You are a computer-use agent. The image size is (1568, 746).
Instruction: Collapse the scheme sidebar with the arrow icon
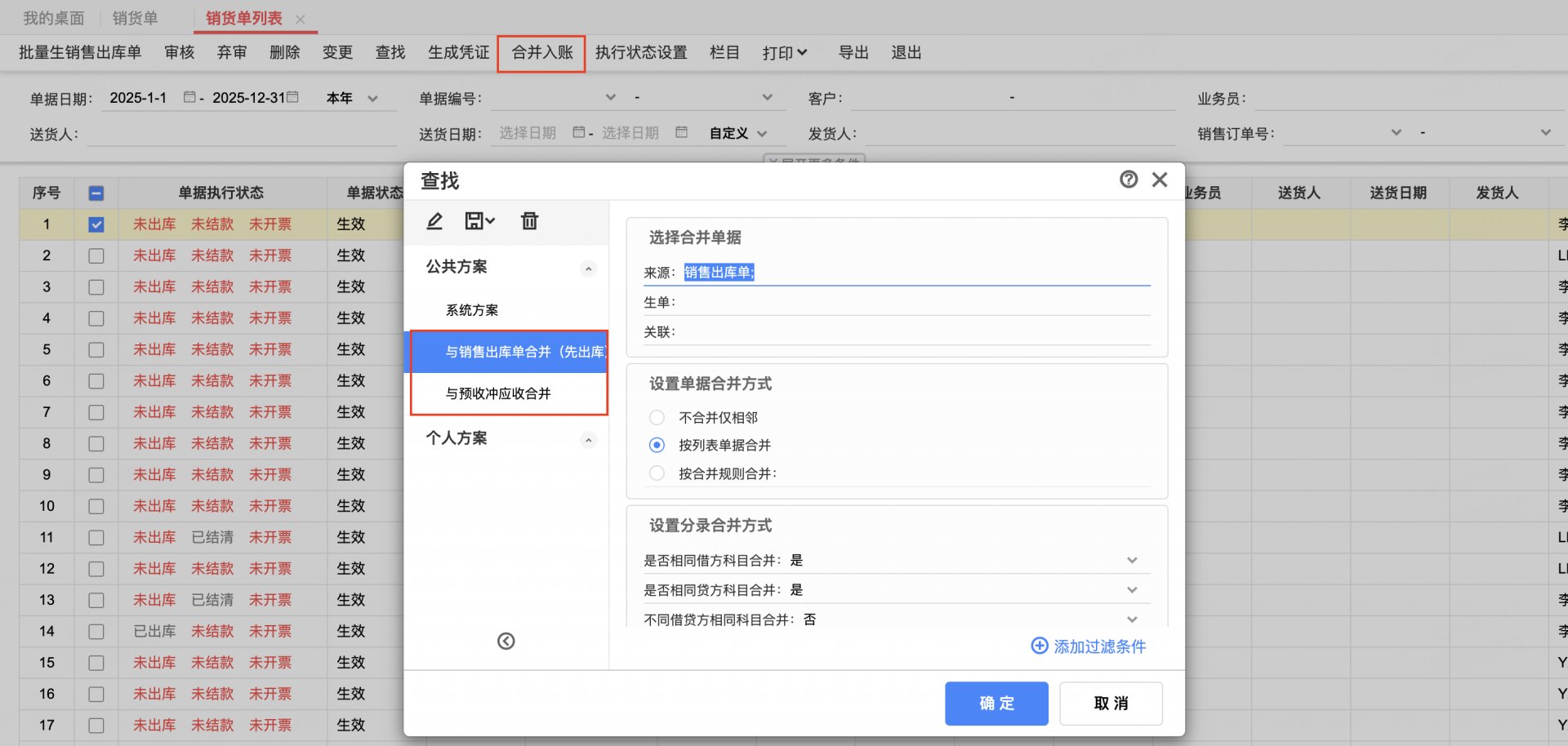[x=506, y=642]
